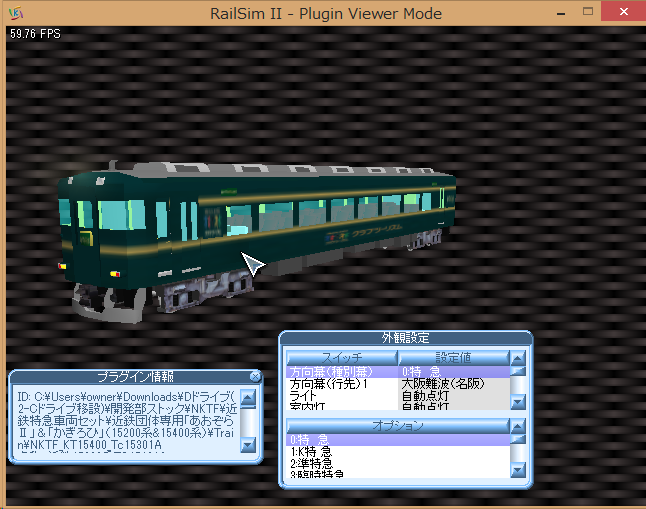Image resolution: width=646 pixels, height=509 pixels.
Task: Select the ライト switch row
Action: [x=342, y=396]
